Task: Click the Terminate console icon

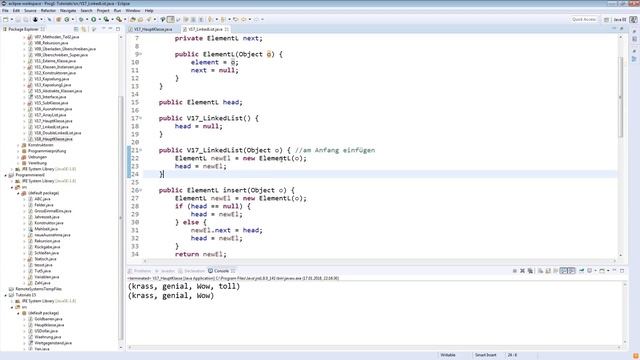Action: click(x=515, y=271)
